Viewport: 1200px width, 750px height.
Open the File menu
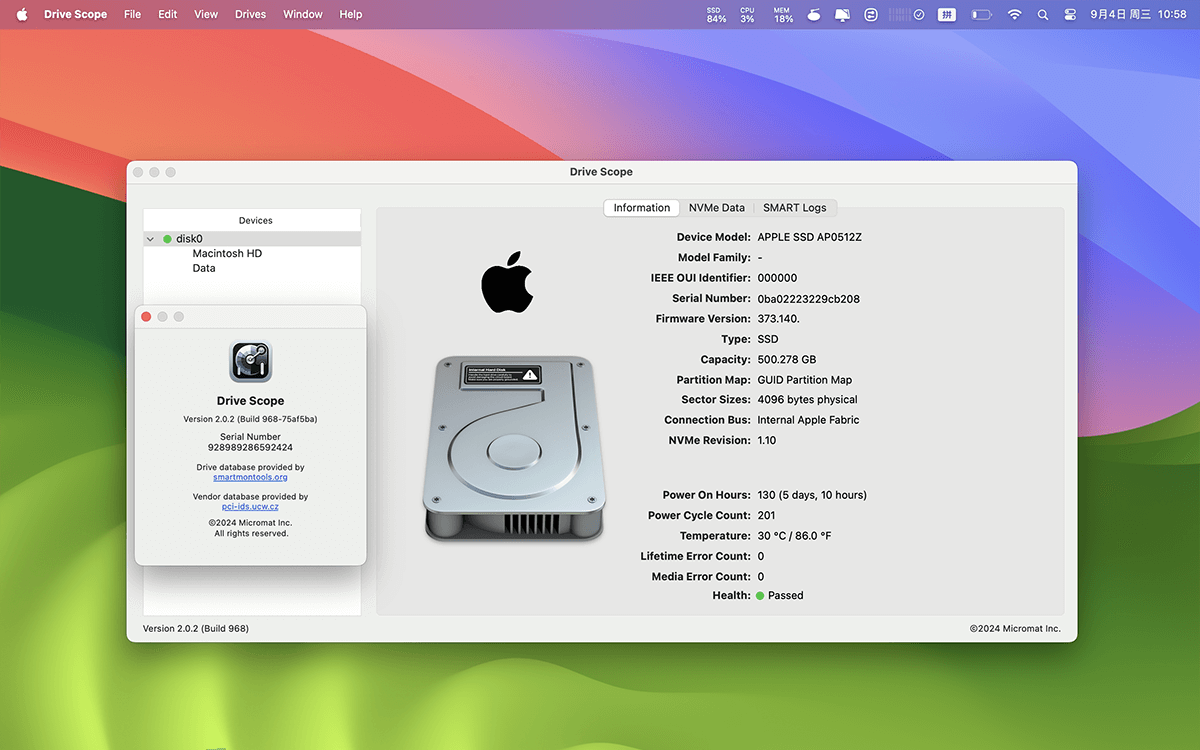[133, 15]
